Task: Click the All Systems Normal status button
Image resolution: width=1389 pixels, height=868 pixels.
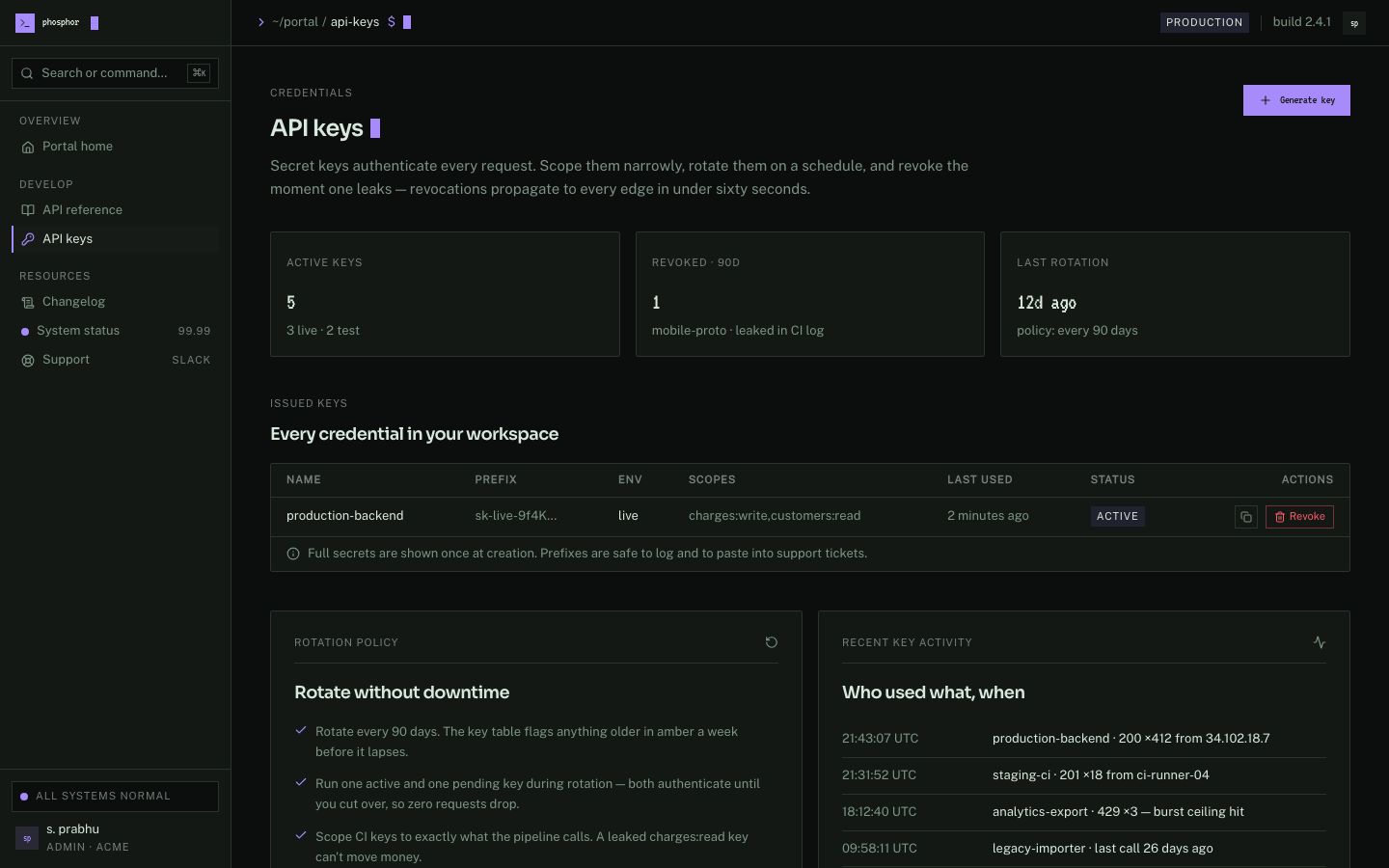Action: point(115,797)
